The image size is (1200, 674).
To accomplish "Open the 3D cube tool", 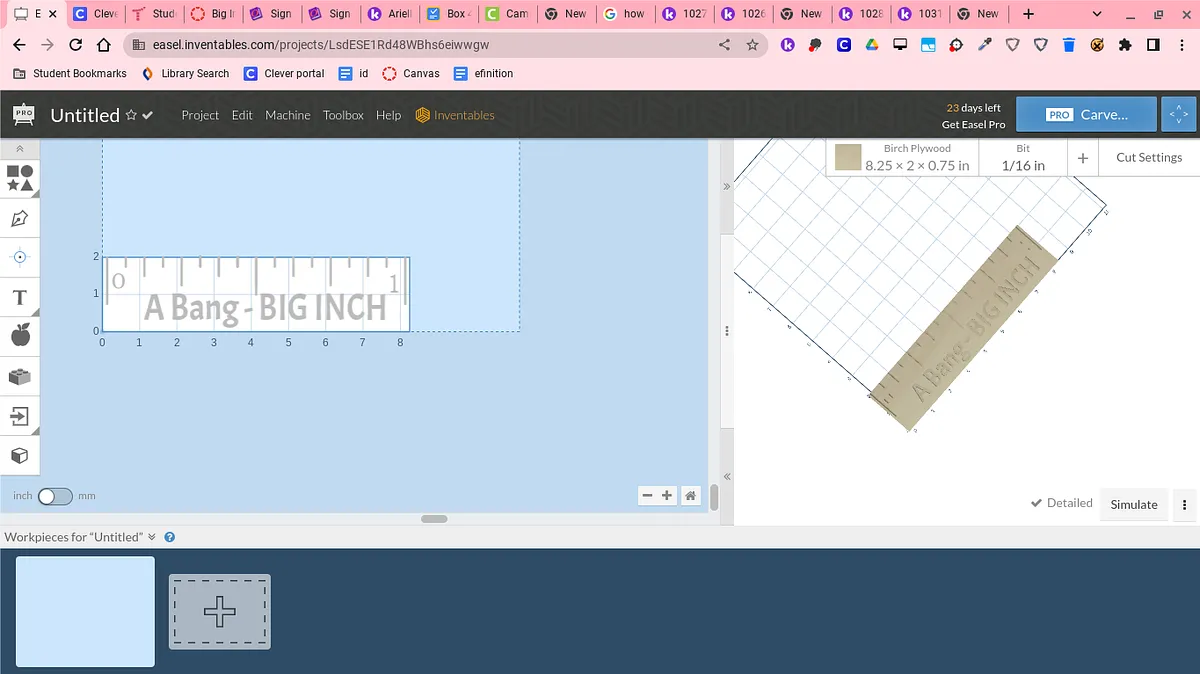I will pos(20,455).
